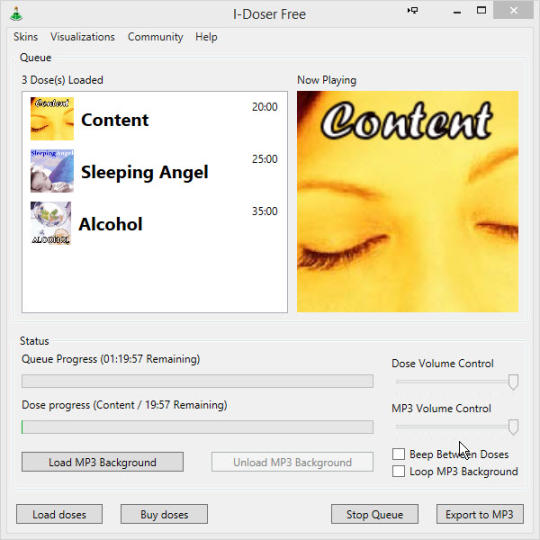Screen dimensions: 540x540
Task: Click the MP3 Volume Control slider handle
Action: coord(513,427)
